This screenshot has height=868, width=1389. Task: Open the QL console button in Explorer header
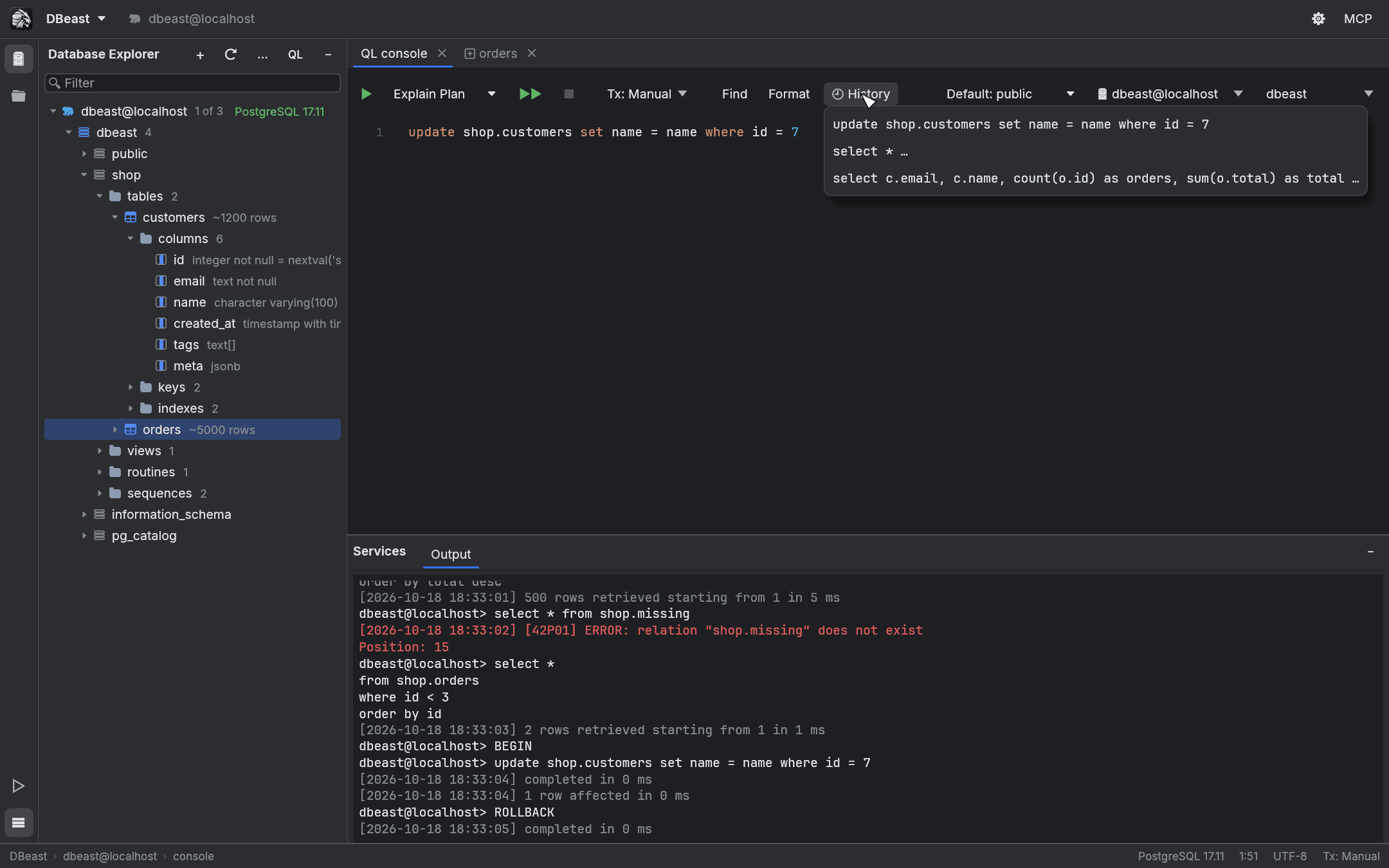(x=295, y=55)
